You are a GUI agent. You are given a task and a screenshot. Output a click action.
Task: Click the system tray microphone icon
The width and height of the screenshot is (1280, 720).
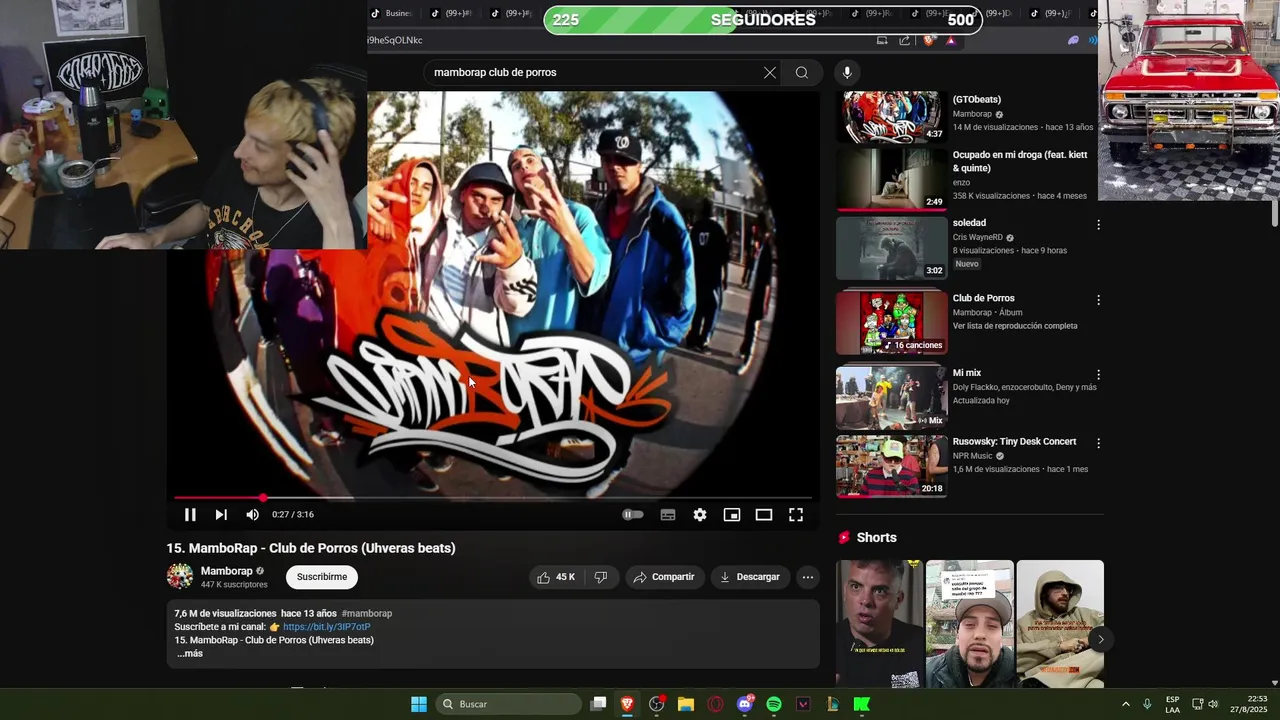click(x=1147, y=704)
